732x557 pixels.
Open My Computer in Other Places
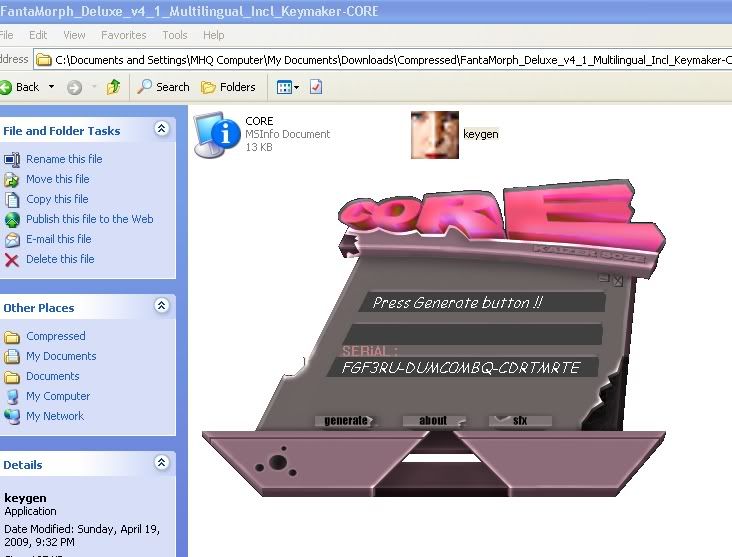tap(58, 397)
